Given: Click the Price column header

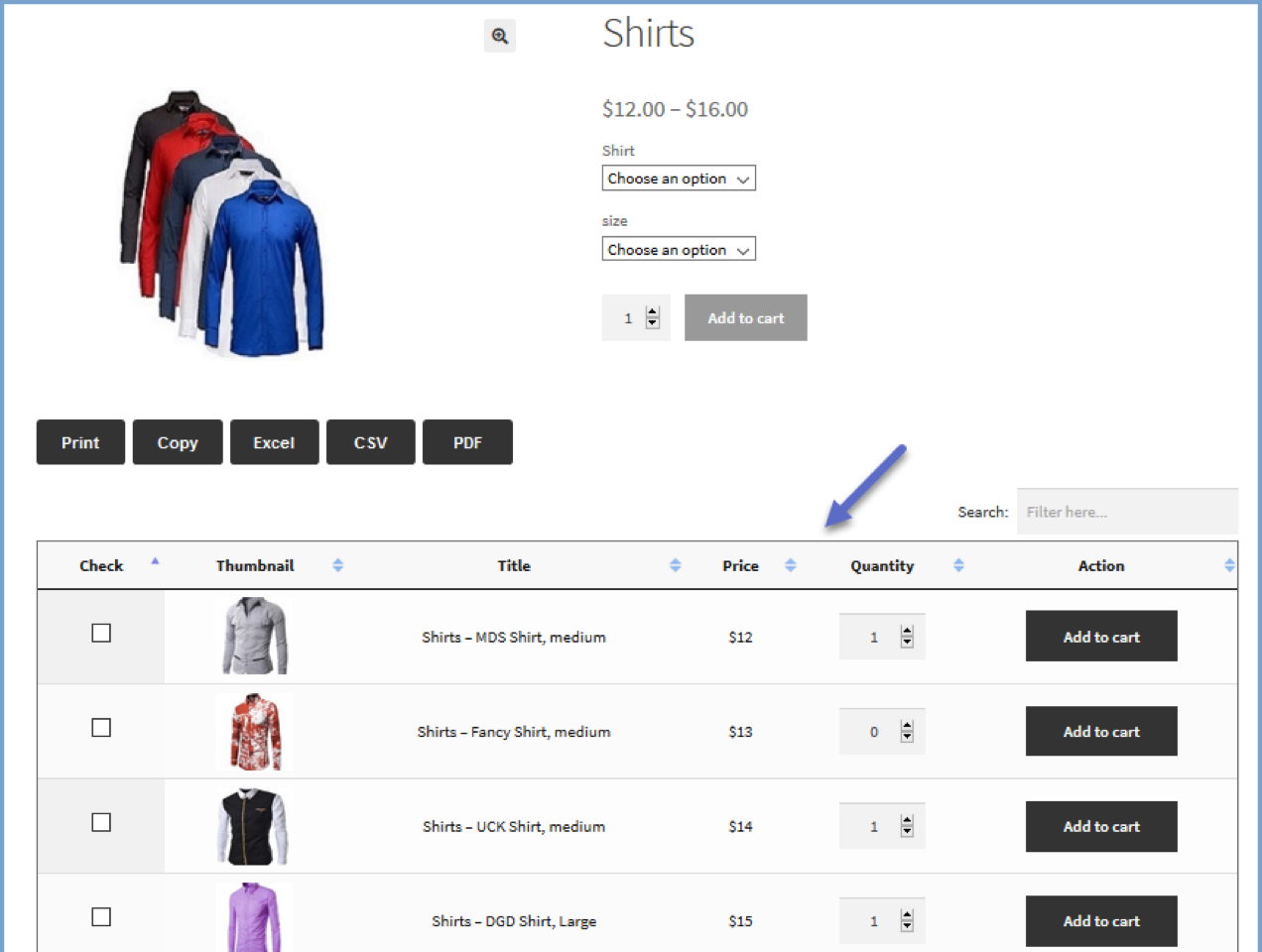Looking at the screenshot, I should point(740,565).
